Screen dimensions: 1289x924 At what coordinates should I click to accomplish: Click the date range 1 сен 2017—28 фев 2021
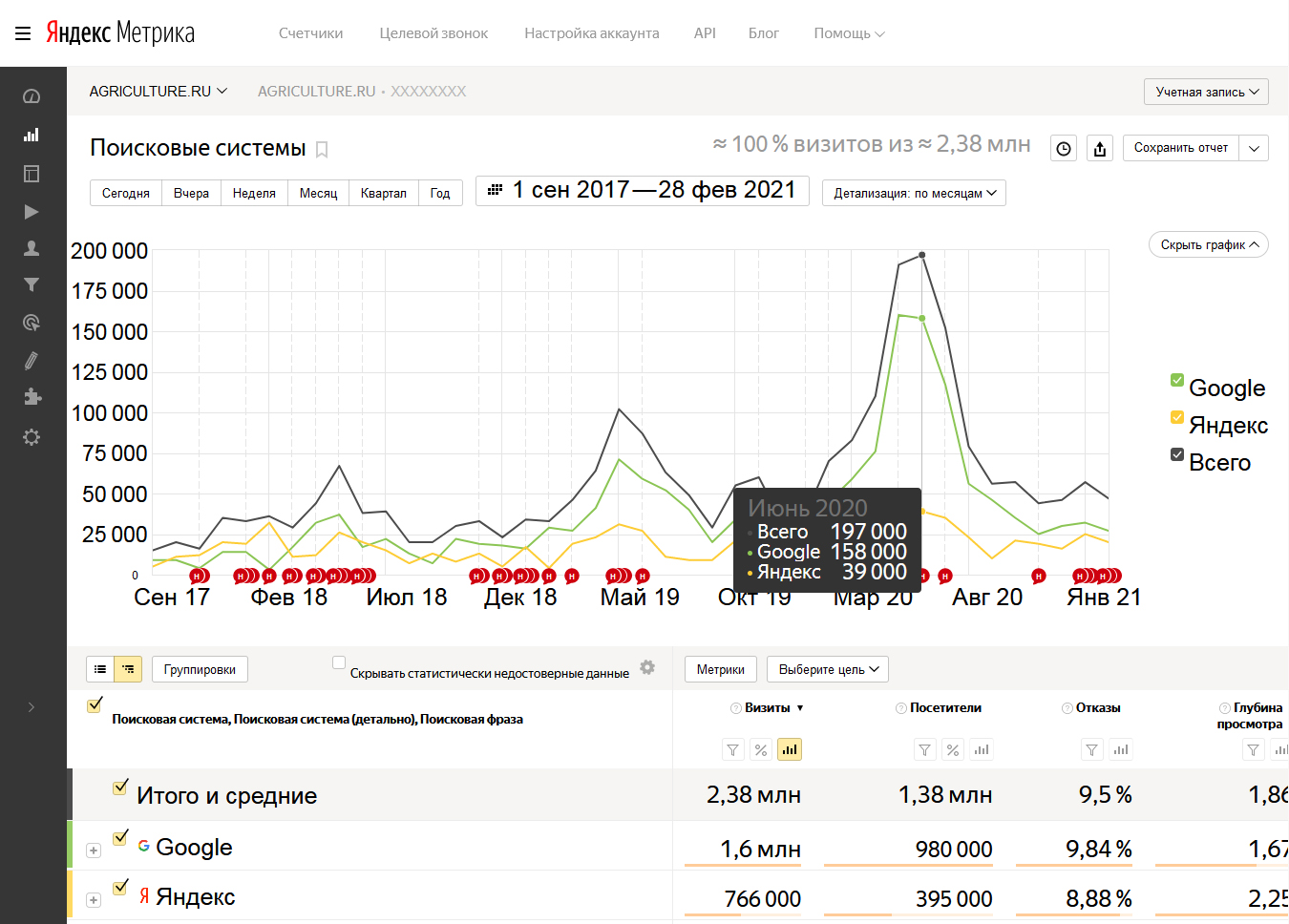click(643, 191)
